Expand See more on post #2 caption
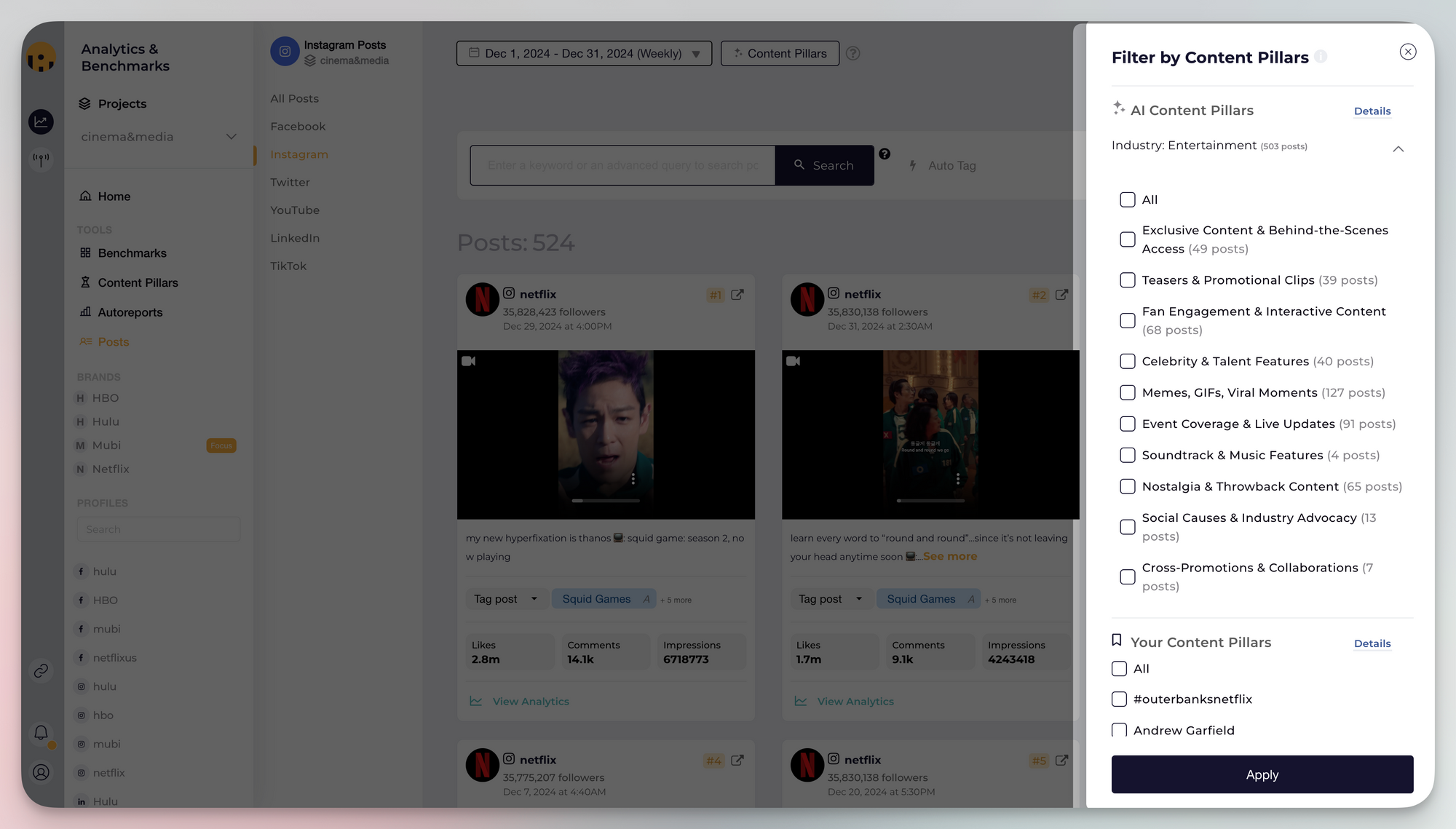Screen dimensions: 1456x829 tap(950, 556)
